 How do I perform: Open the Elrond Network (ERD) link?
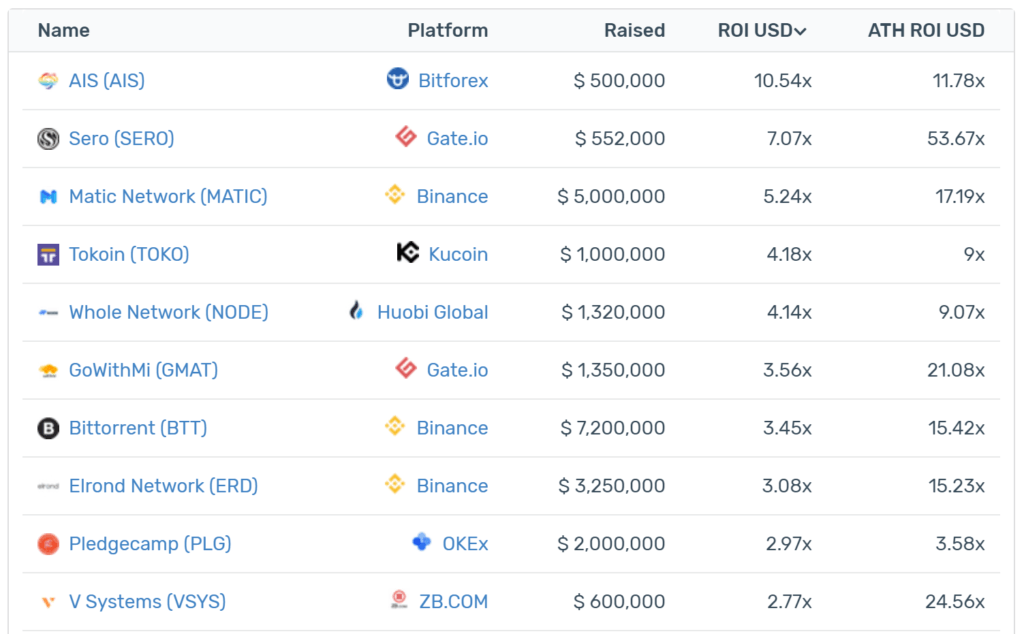click(163, 486)
